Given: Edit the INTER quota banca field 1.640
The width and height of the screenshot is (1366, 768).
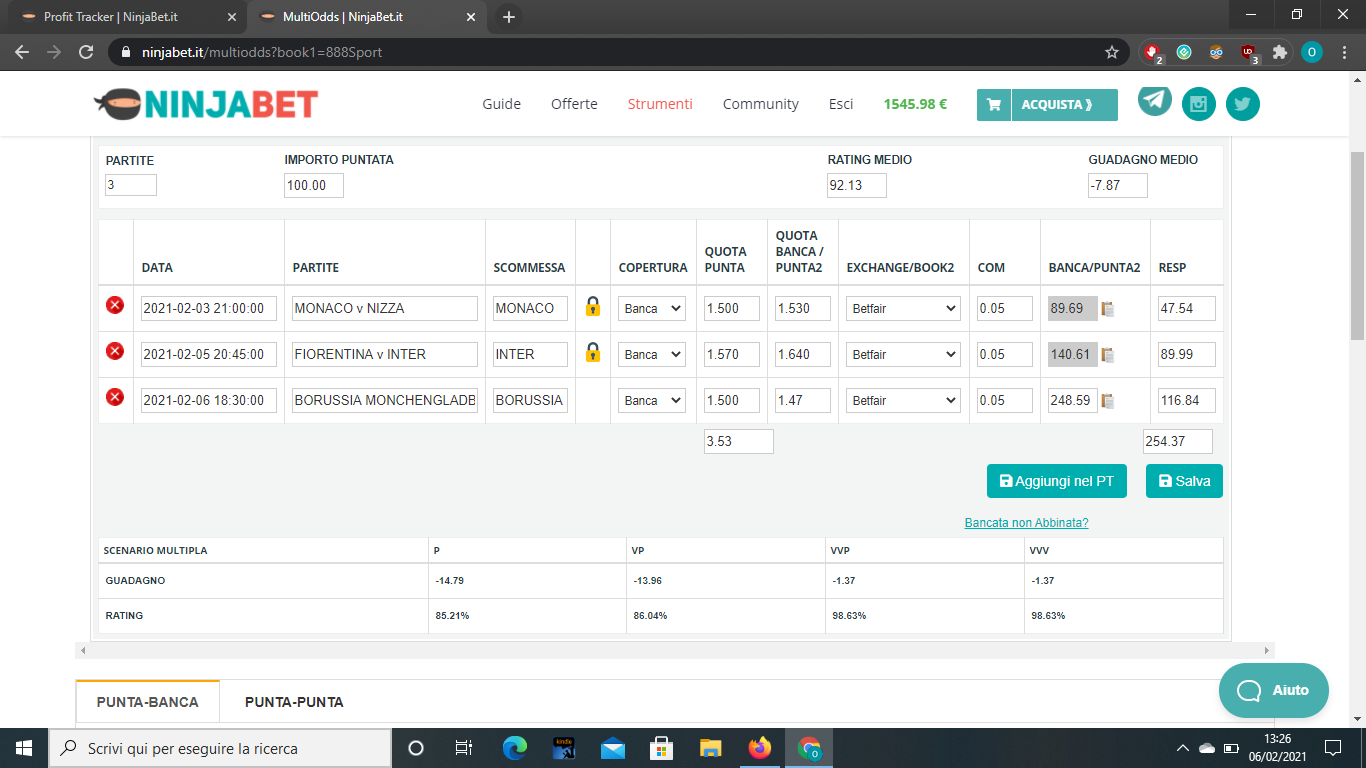Looking at the screenshot, I should [x=803, y=354].
